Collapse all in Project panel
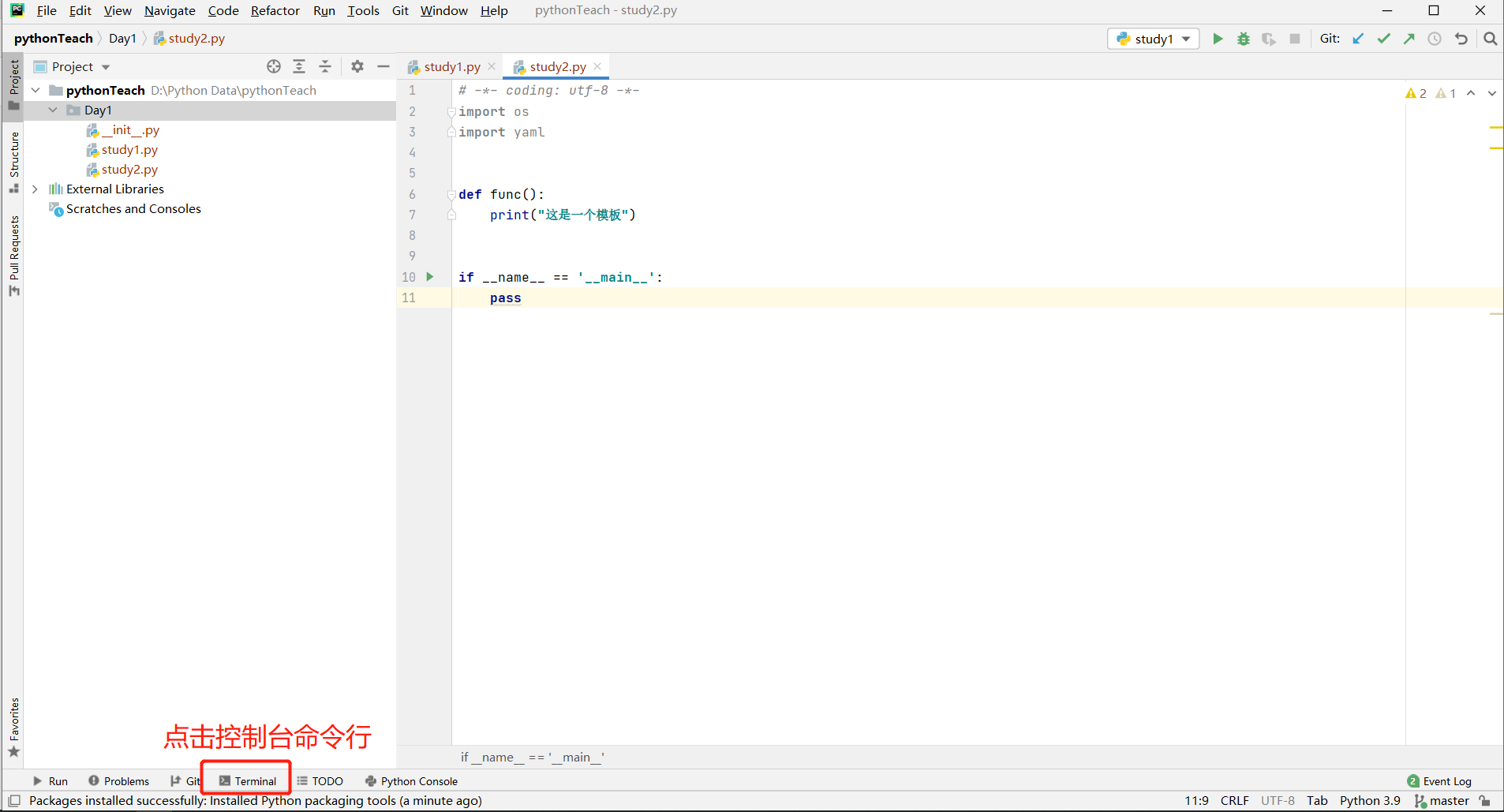The height and width of the screenshot is (812, 1504). [325, 66]
